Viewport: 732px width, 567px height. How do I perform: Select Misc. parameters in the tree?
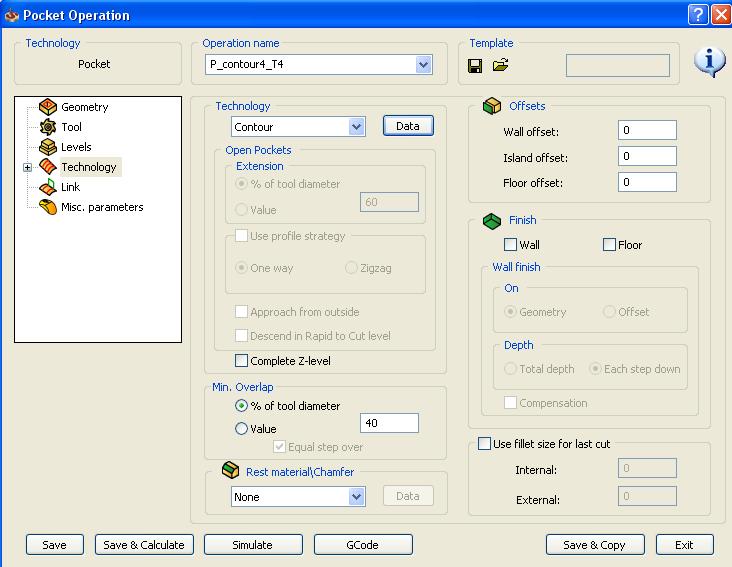point(102,207)
